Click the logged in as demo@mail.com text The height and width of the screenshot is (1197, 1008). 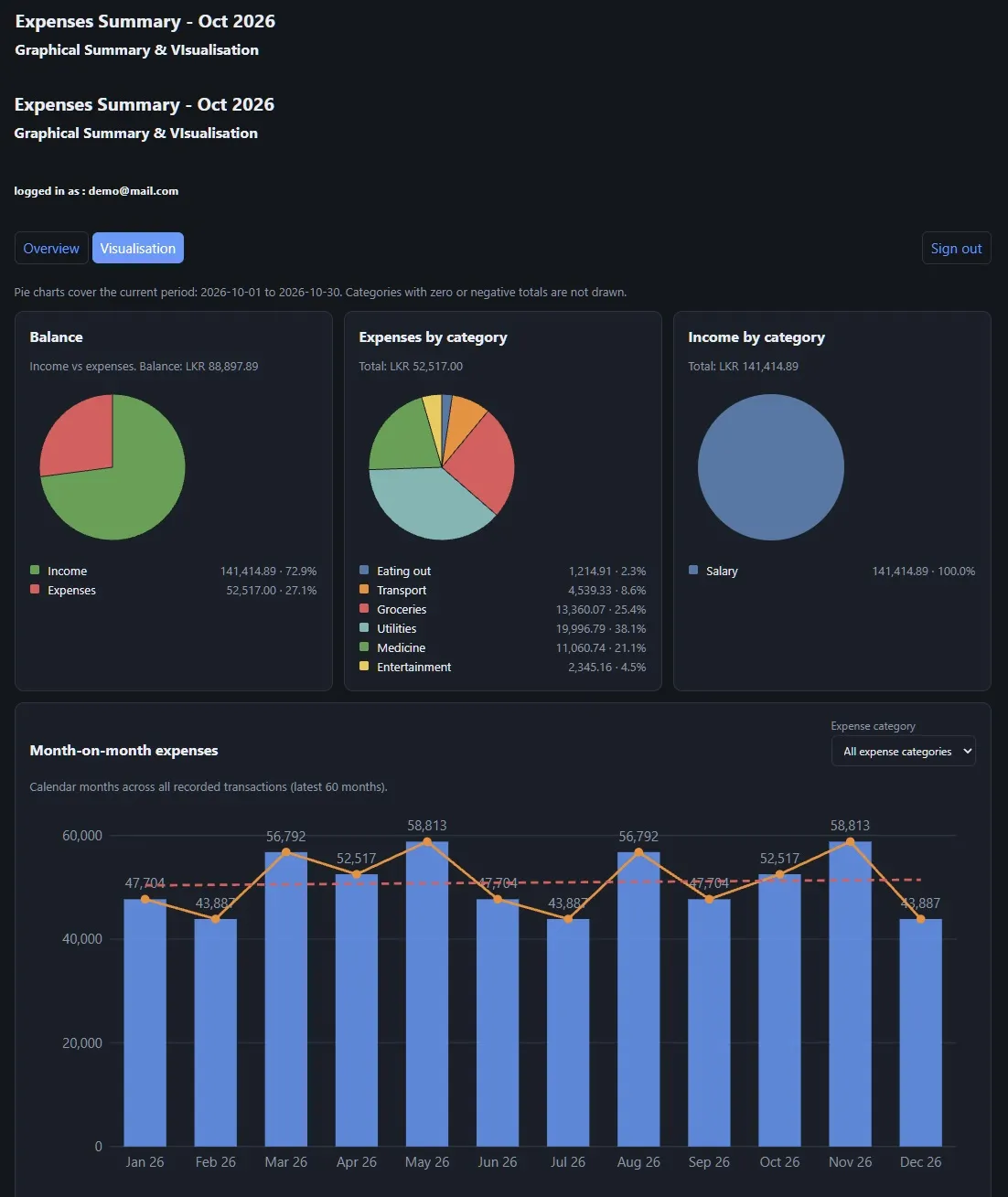[x=96, y=191]
